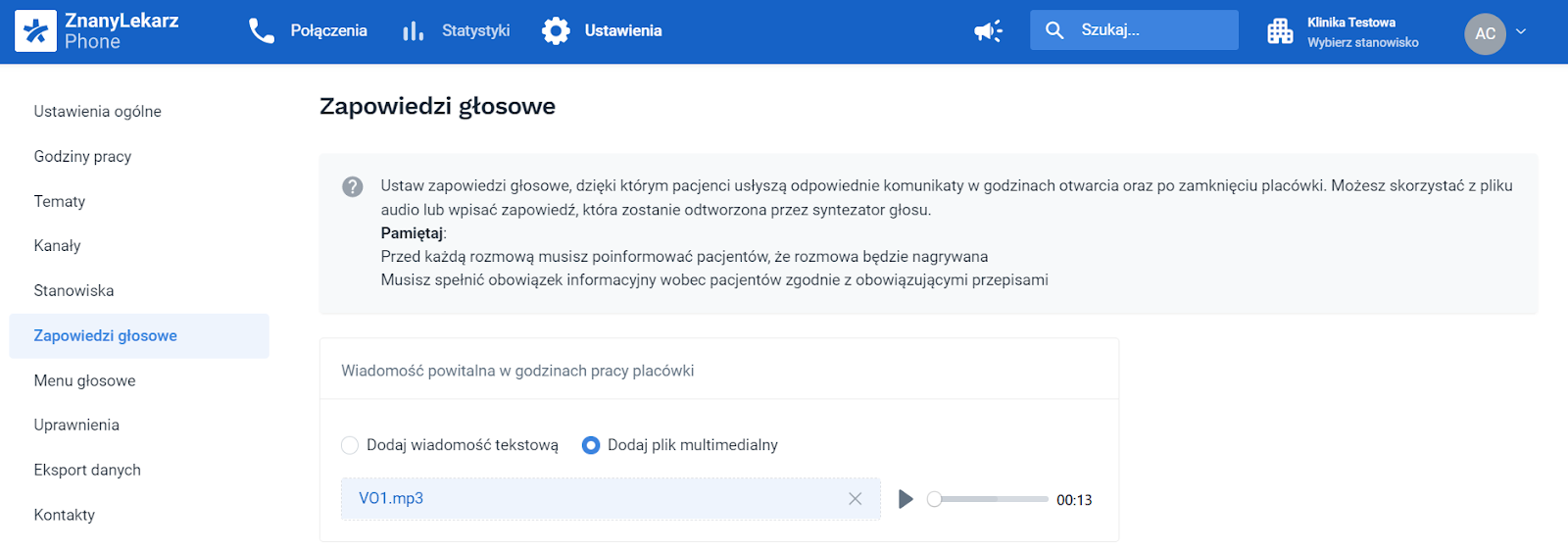Click the Szukaj search field
This screenshot has height=552, width=1568.
pos(1134,30)
